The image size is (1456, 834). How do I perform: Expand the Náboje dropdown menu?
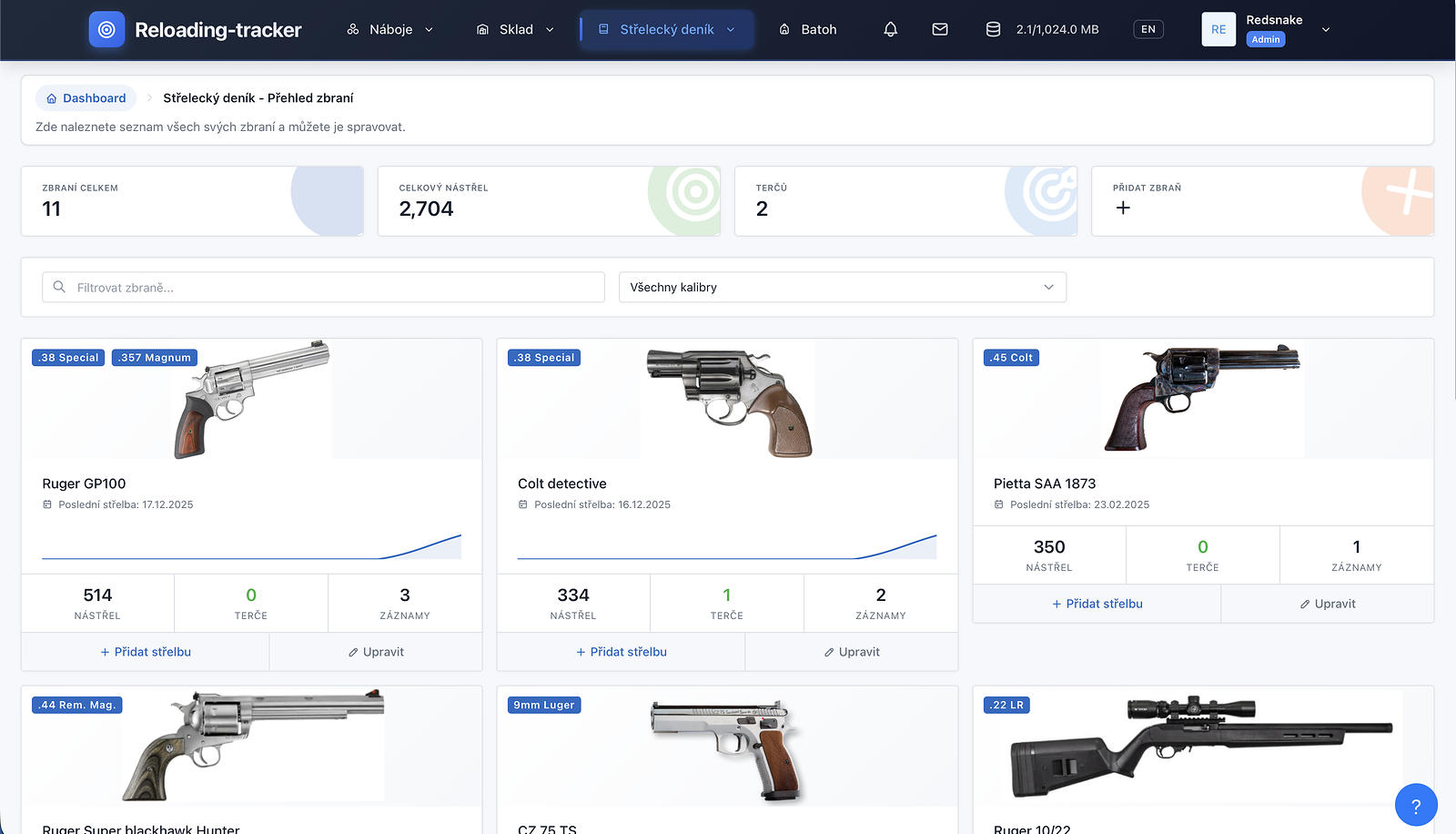(389, 29)
